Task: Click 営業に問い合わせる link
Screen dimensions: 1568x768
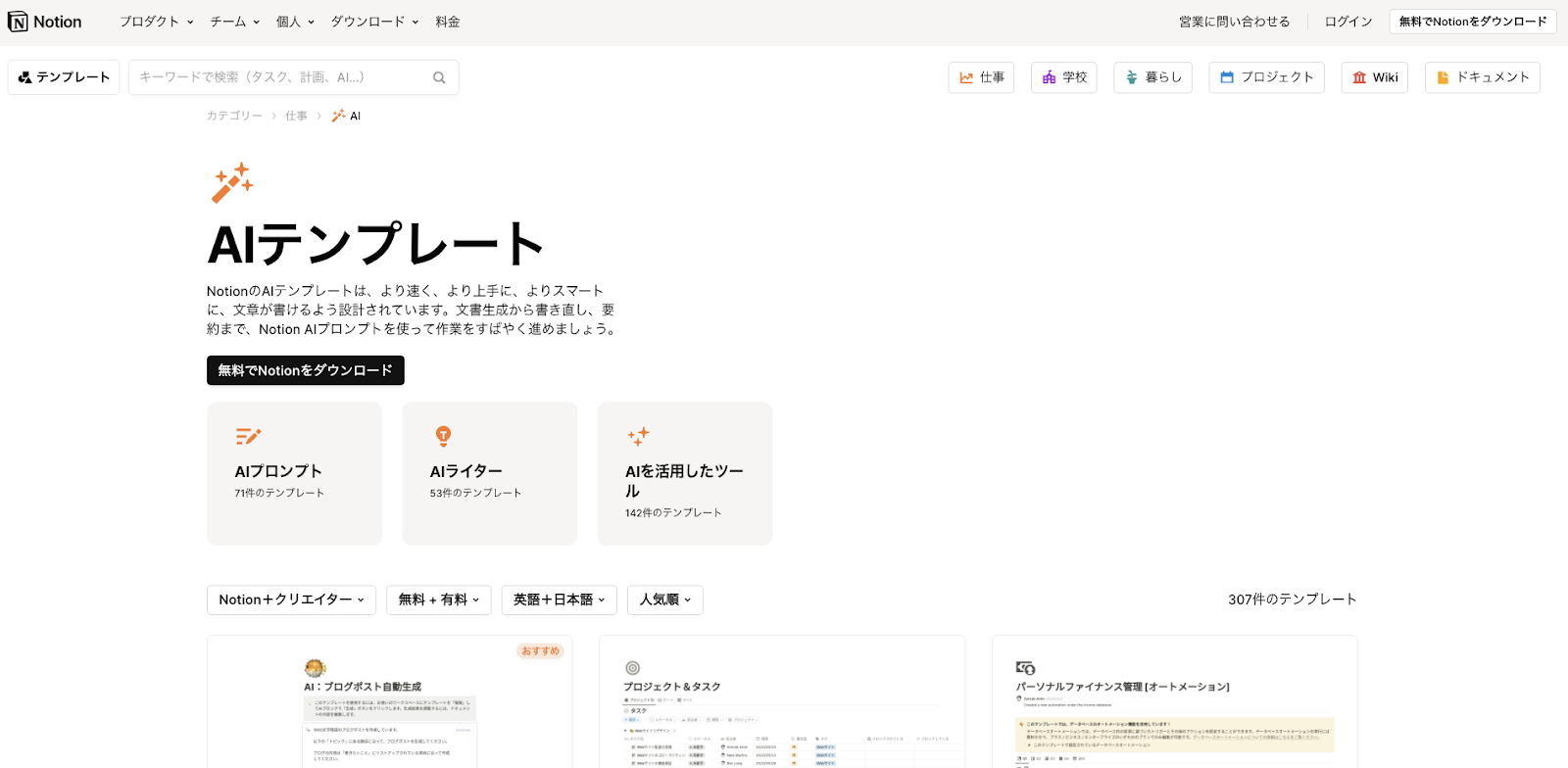Action: point(1235,22)
